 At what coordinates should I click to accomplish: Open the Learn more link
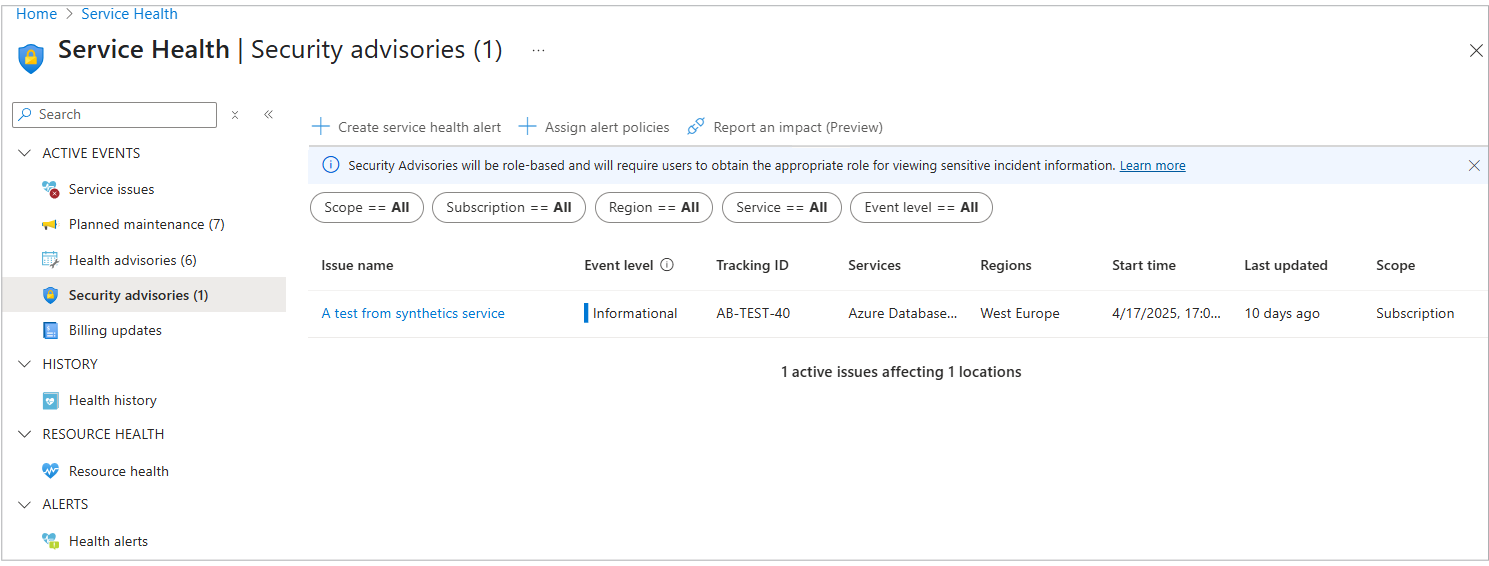pos(1152,166)
